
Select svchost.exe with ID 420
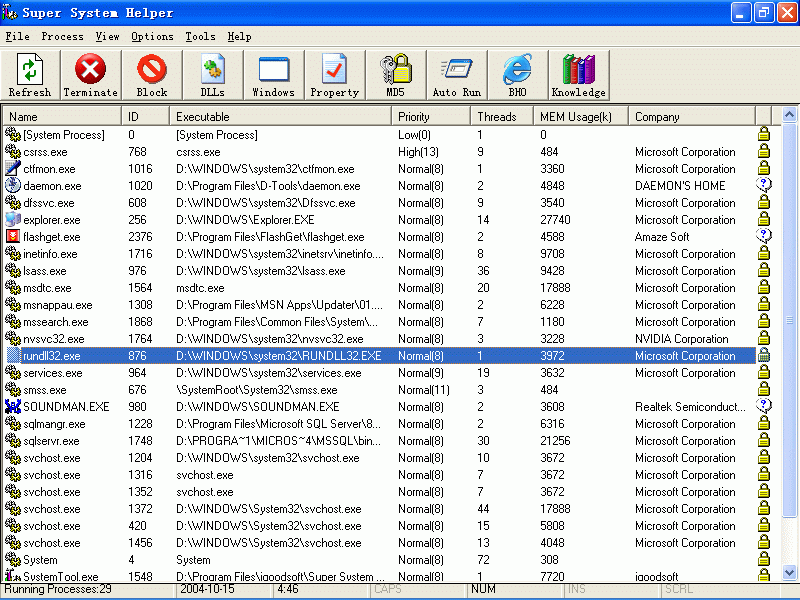[52, 526]
